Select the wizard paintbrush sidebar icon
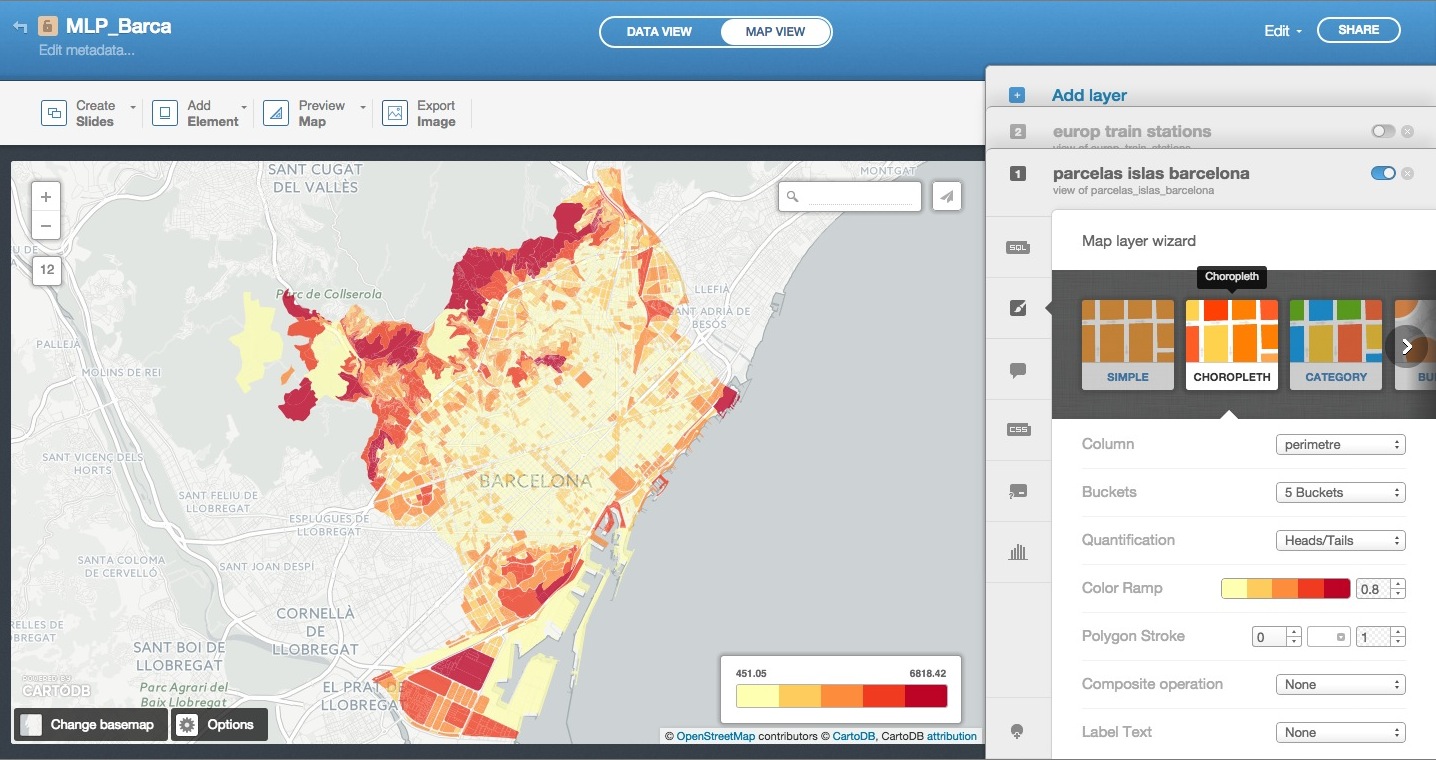This screenshot has height=760, width=1436. [1018, 308]
